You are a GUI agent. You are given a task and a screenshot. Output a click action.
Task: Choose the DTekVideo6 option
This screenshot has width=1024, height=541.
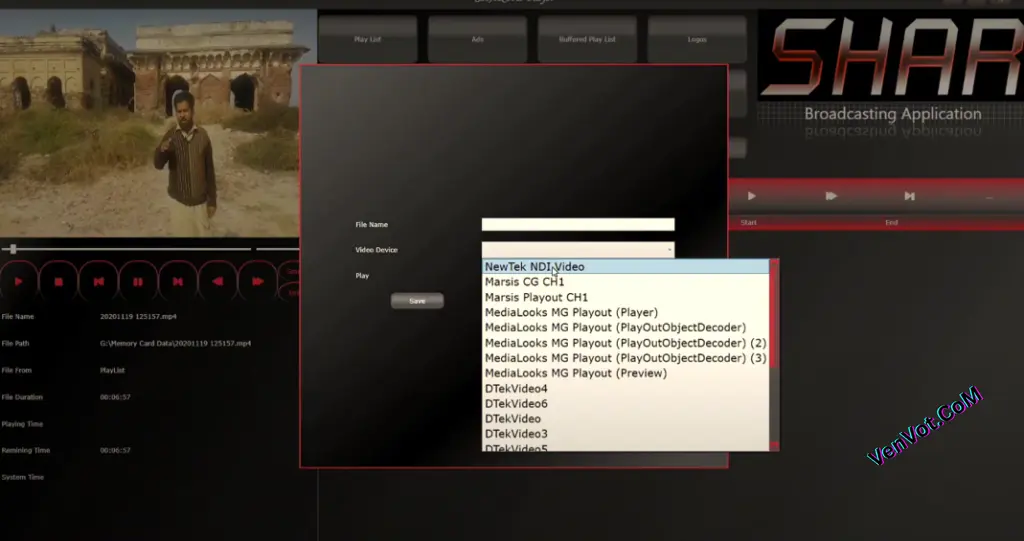tap(626, 404)
